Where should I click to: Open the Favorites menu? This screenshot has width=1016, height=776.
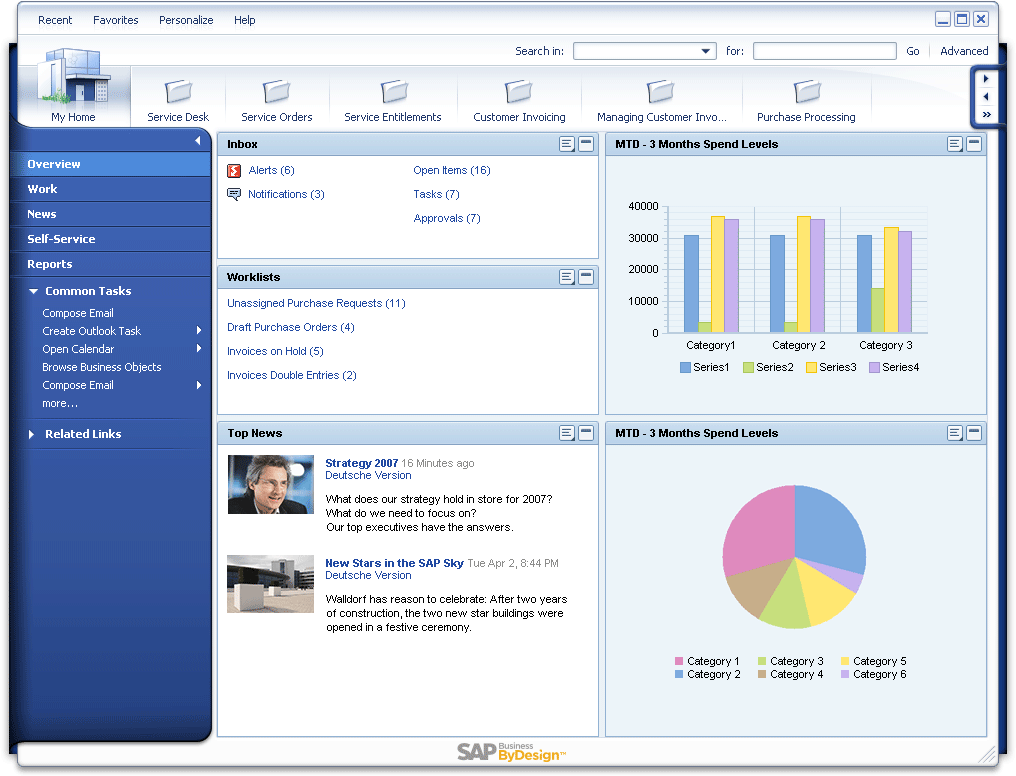click(x=116, y=20)
